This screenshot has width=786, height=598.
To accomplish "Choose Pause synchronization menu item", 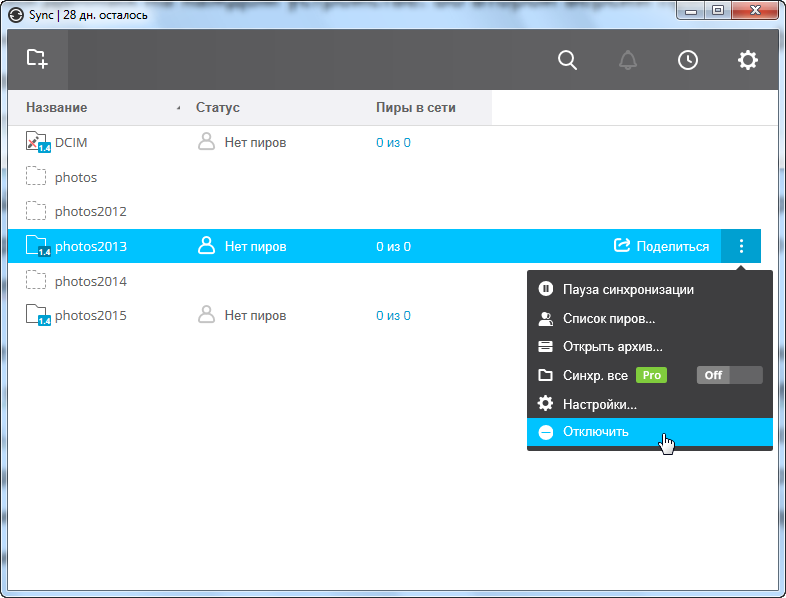I will (x=650, y=289).
